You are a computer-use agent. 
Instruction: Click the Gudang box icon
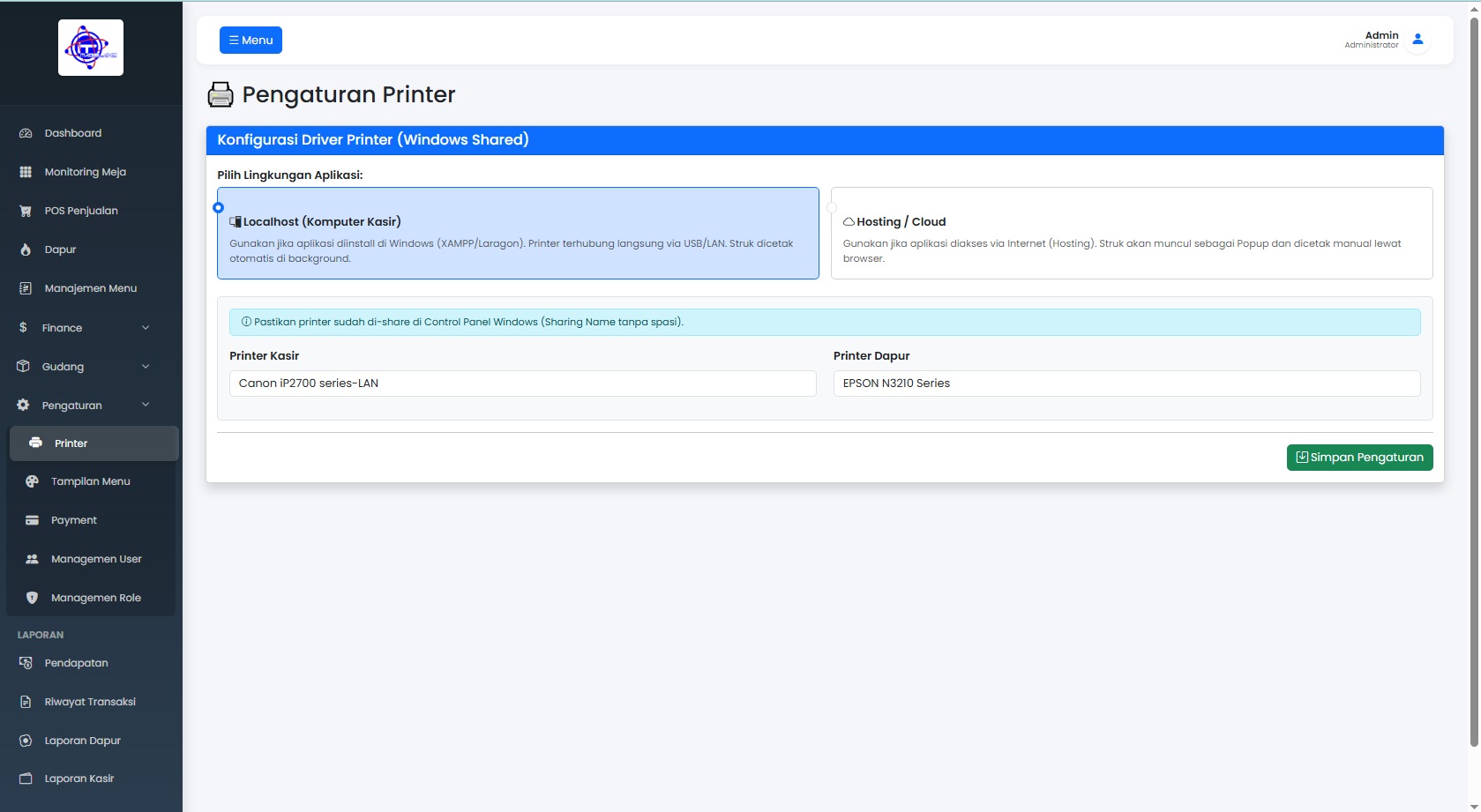24,366
